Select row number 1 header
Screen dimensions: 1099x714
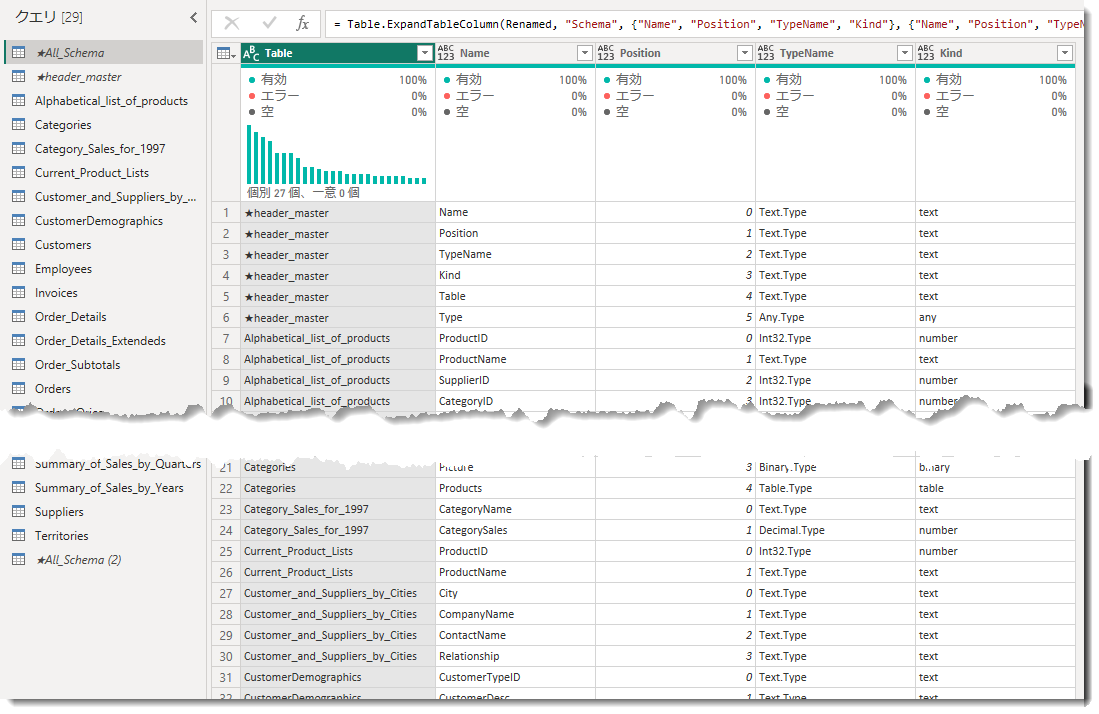pyautogui.click(x=226, y=212)
